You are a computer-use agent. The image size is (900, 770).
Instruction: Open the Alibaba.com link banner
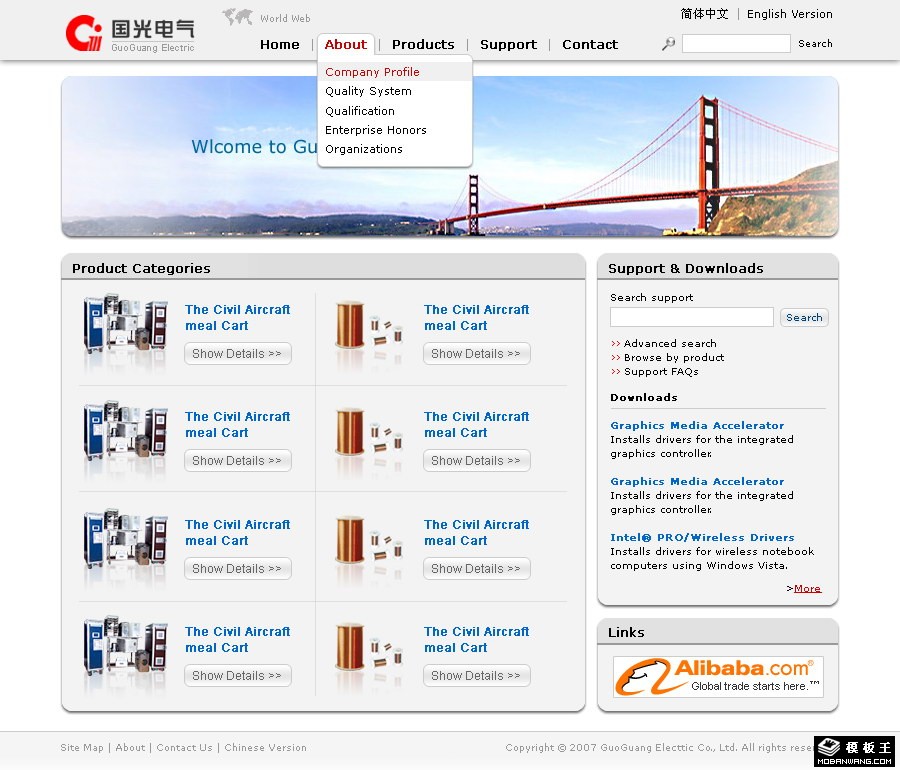tap(718, 677)
